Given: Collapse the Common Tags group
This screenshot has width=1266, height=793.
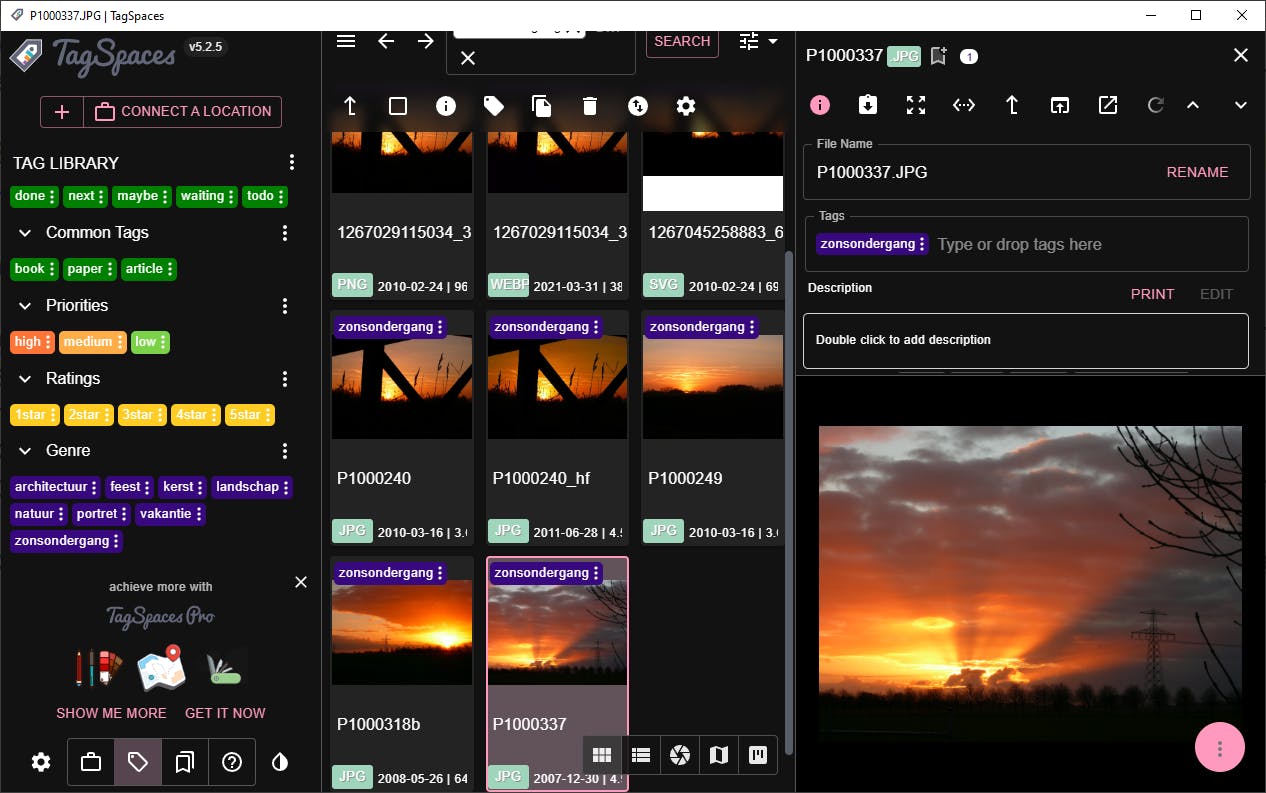Looking at the screenshot, I should pyautogui.click(x=25, y=232).
